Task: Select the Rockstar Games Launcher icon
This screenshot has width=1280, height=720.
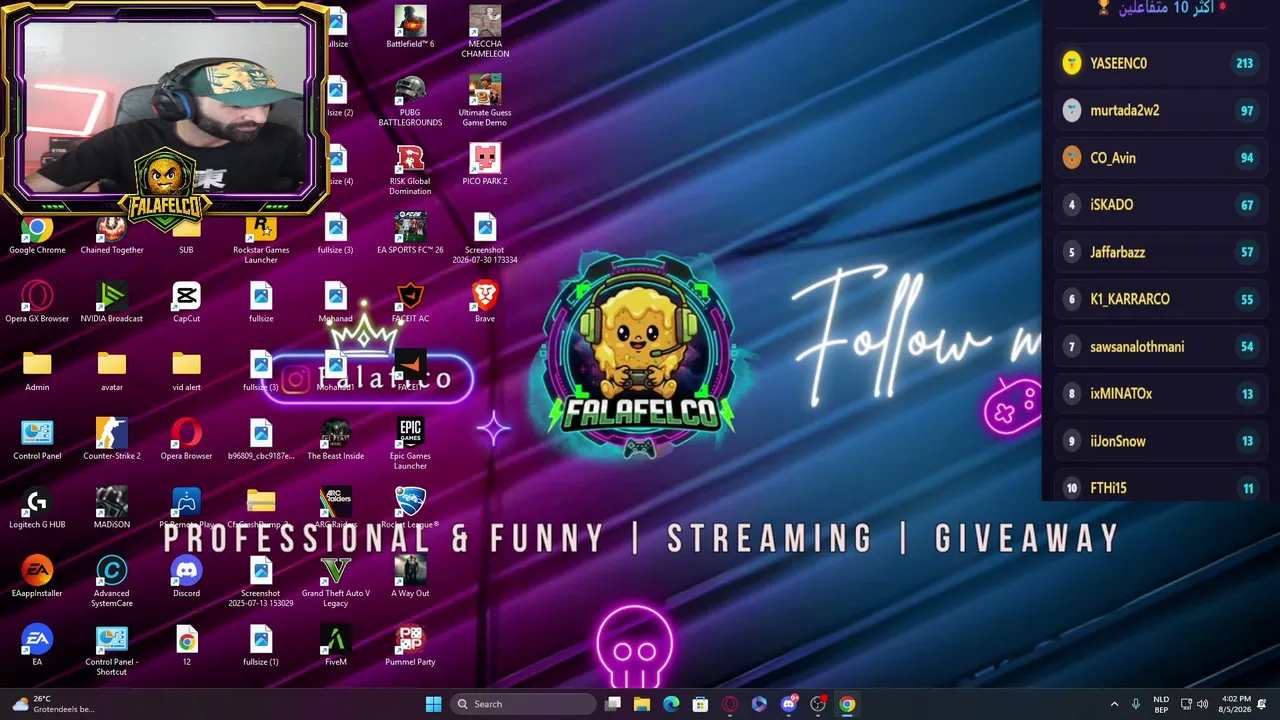Action: pyautogui.click(x=261, y=239)
